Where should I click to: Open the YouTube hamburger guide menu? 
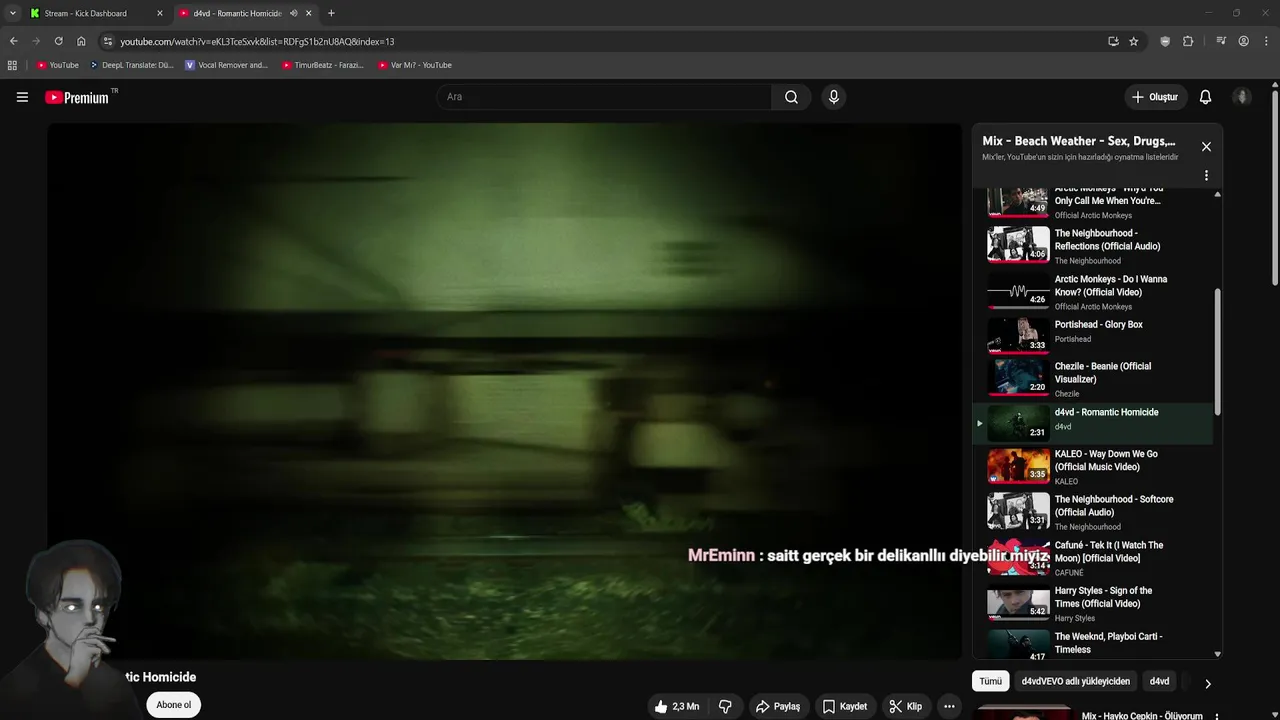pos(22,97)
